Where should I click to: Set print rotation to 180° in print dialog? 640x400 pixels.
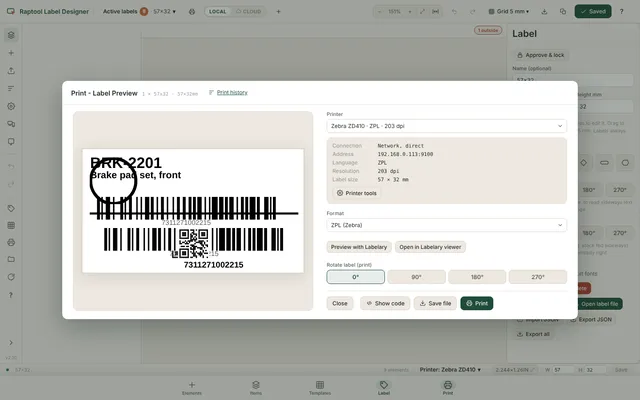coord(477,277)
